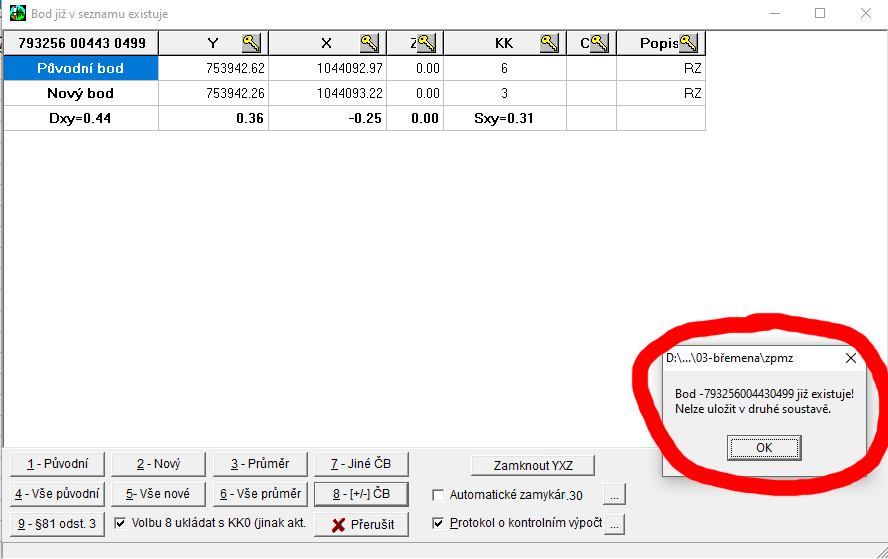This screenshot has width=888, height=559.
Task: Click the key icon in KK column header
Action: point(549,43)
